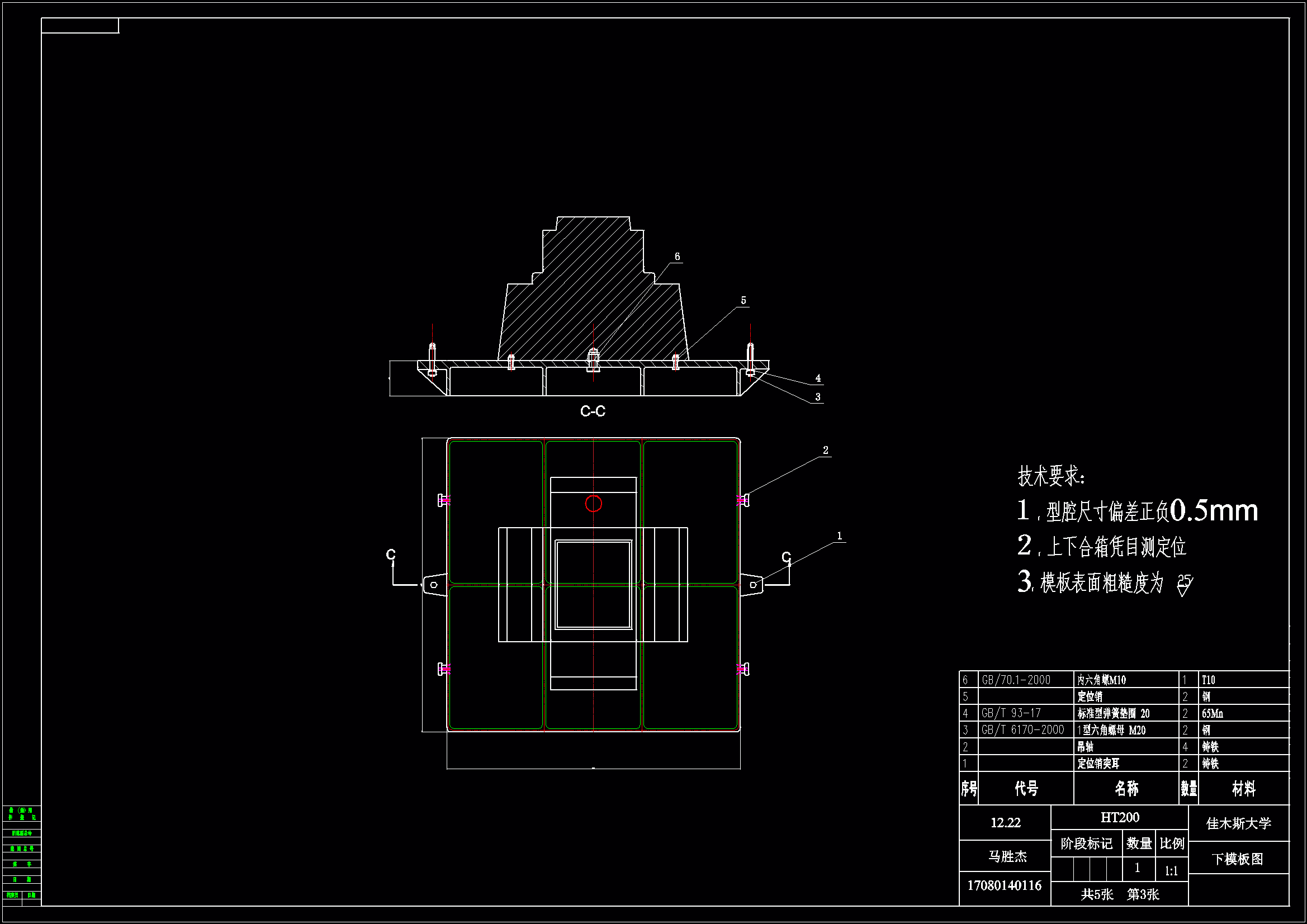Click the surface roughness symbol marked 25

click(x=1184, y=585)
